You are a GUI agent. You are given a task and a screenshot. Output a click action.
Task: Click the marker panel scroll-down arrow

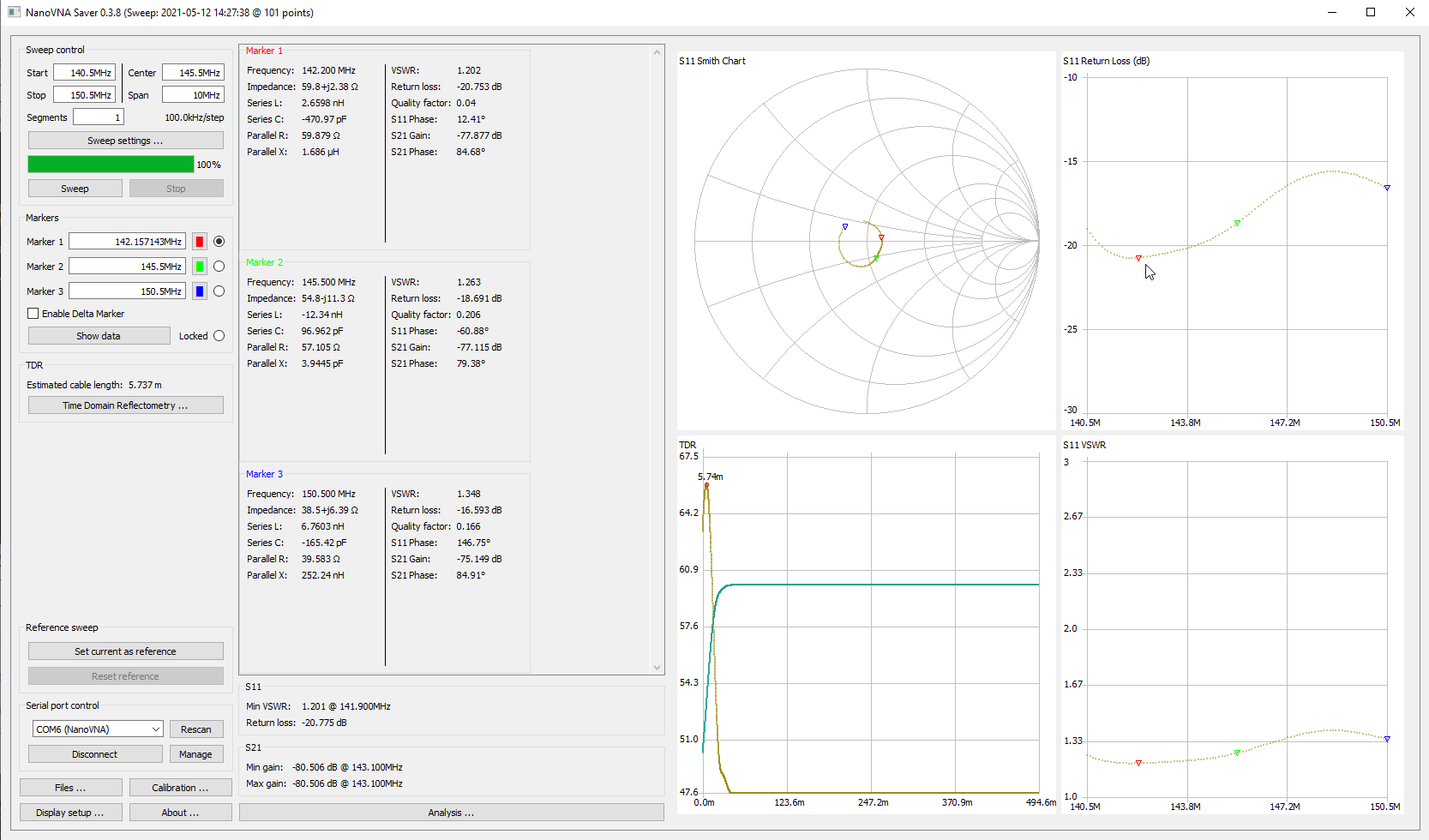(x=657, y=667)
